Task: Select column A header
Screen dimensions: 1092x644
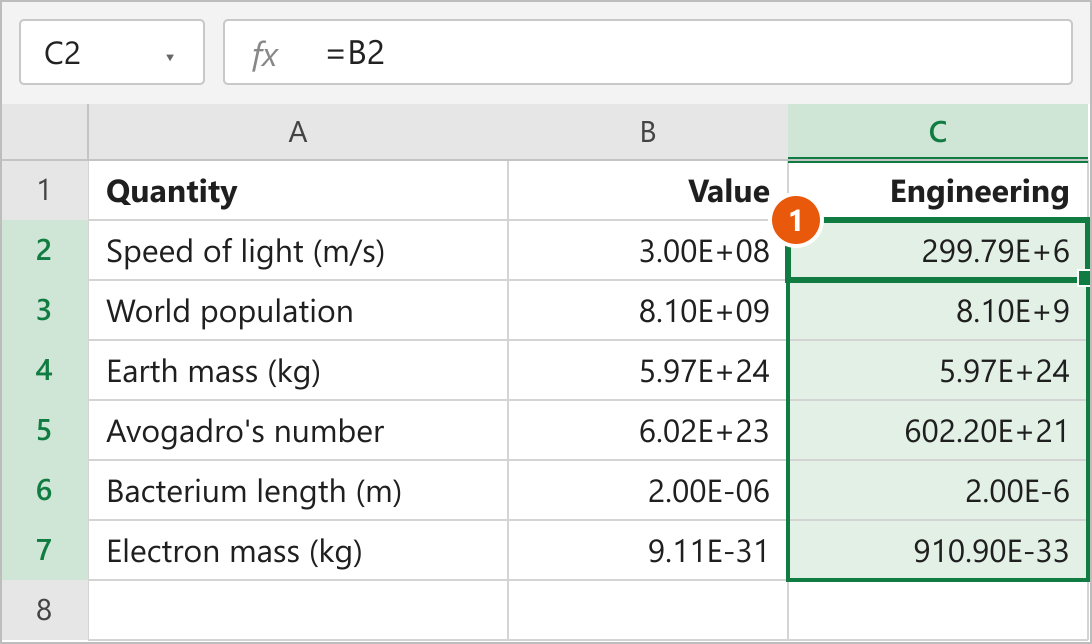Action: click(x=298, y=132)
